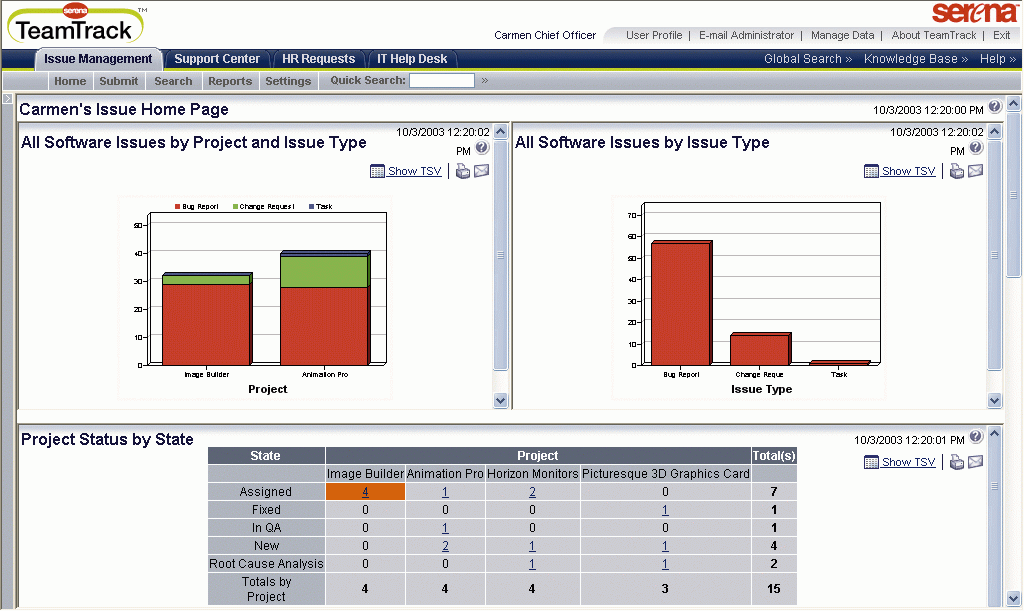This screenshot has width=1024, height=611.
Task: Email the Project and Issue Type report
Action: (x=481, y=171)
